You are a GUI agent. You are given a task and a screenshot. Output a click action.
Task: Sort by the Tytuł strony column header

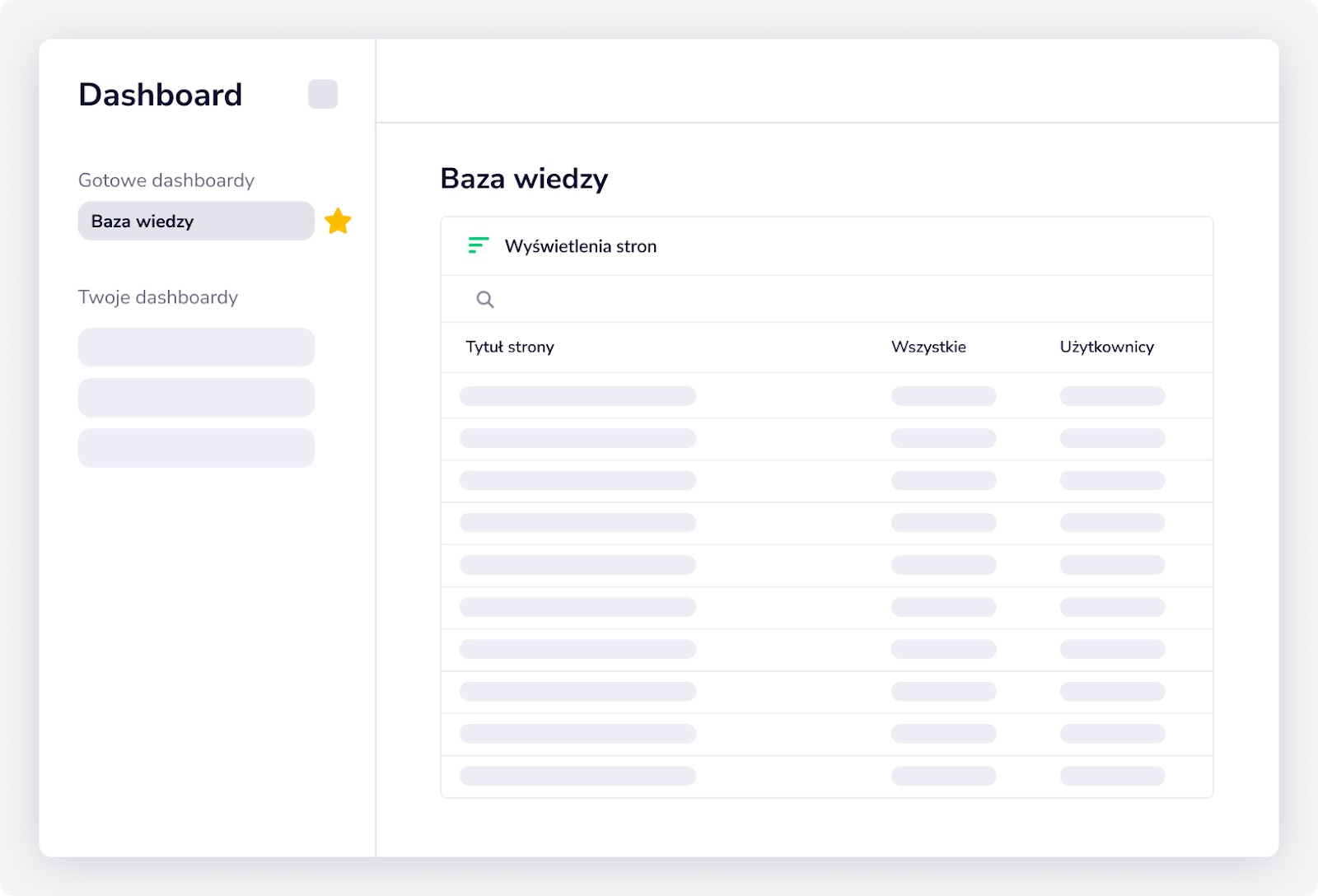[510, 347]
